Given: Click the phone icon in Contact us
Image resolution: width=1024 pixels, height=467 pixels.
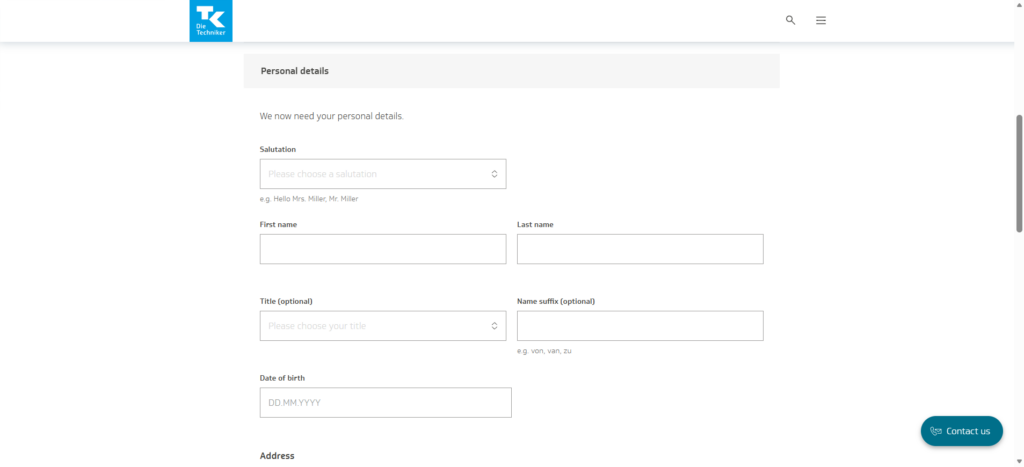Looking at the screenshot, I should 935,431.
